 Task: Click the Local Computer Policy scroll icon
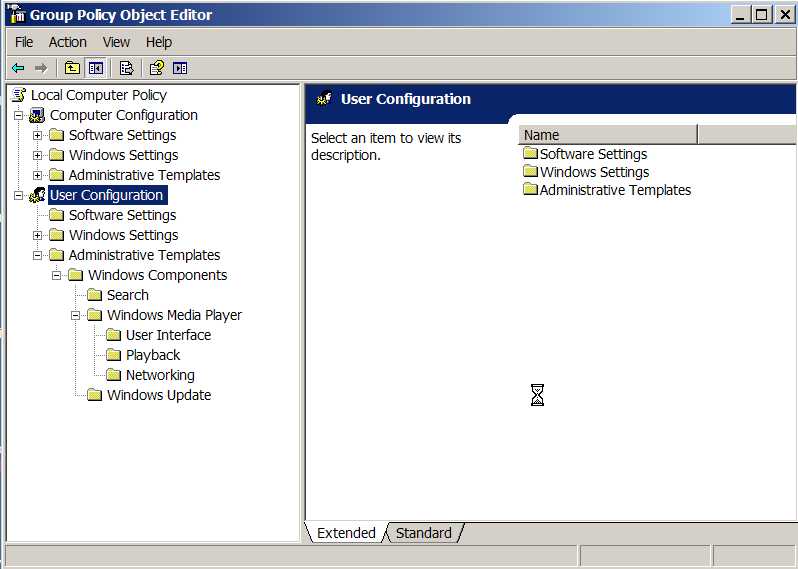point(19,95)
